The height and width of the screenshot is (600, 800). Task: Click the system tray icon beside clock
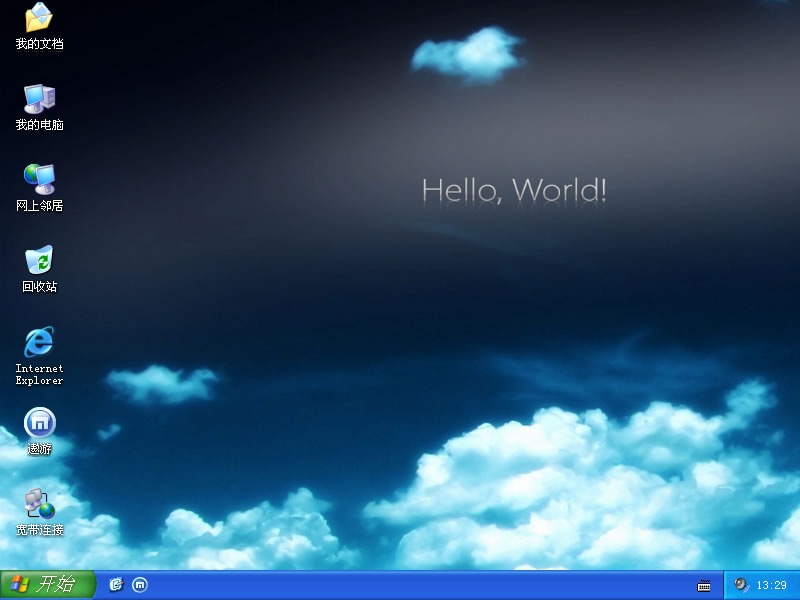(x=741, y=585)
